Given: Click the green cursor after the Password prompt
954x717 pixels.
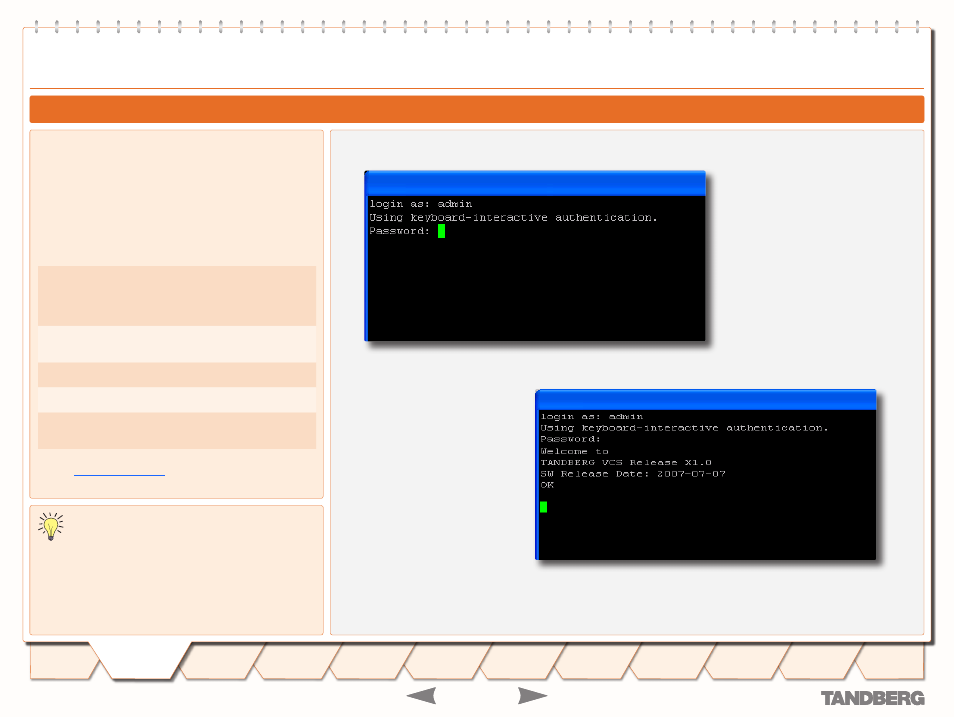Looking at the screenshot, I should pyautogui.click(x=441, y=231).
